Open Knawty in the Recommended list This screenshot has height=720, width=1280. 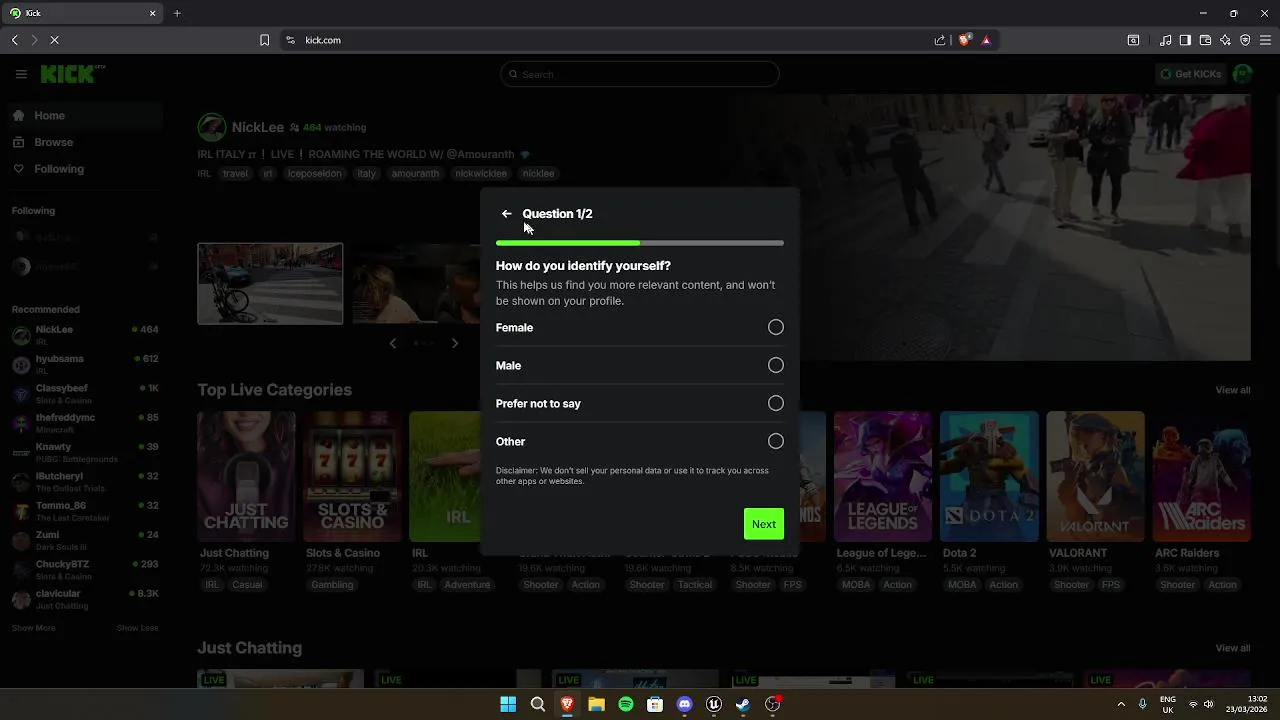click(x=85, y=452)
